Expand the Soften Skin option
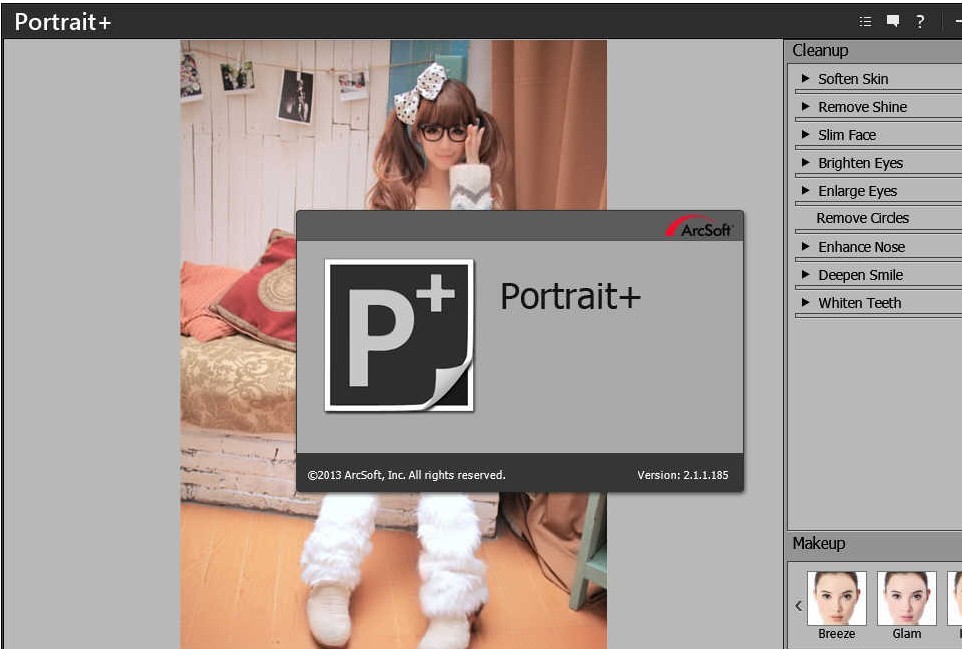The width and height of the screenshot is (962, 649). [806, 79]
